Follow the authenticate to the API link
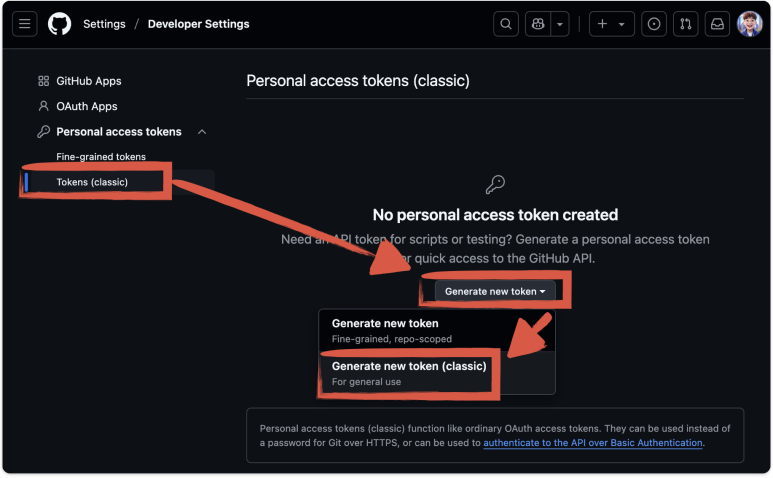The height and width of the screenshot is (478, 773). [x=593, y=443]
